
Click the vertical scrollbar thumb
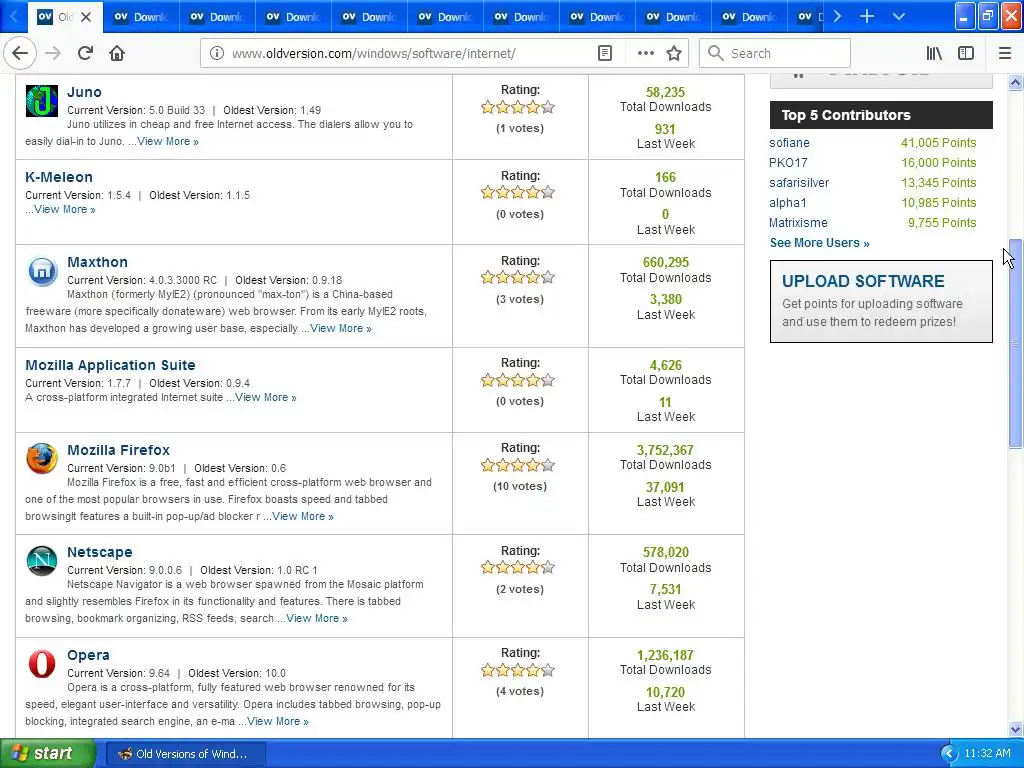point(1015,344)
